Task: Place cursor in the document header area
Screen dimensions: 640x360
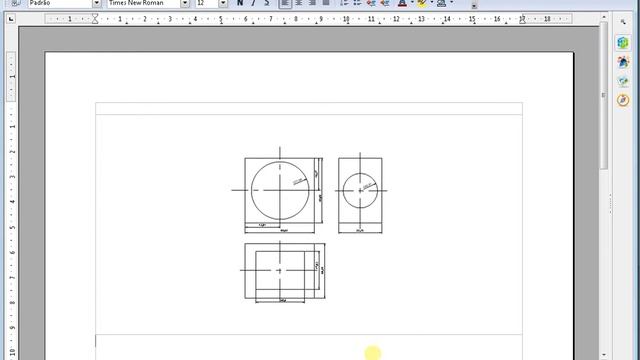Action: tap(309, 109)
